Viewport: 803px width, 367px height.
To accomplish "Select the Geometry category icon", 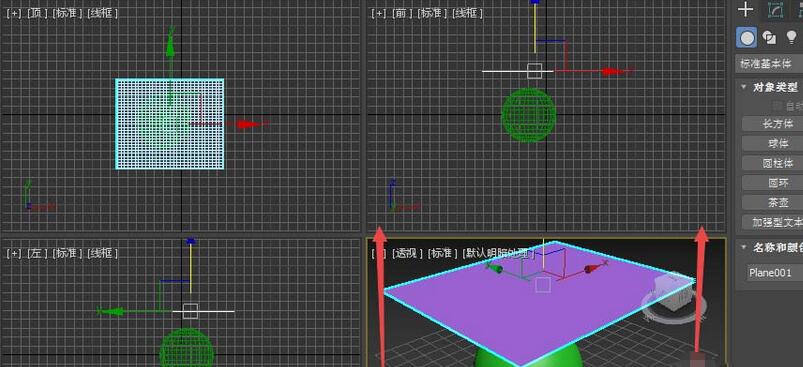I will (747, 37).
